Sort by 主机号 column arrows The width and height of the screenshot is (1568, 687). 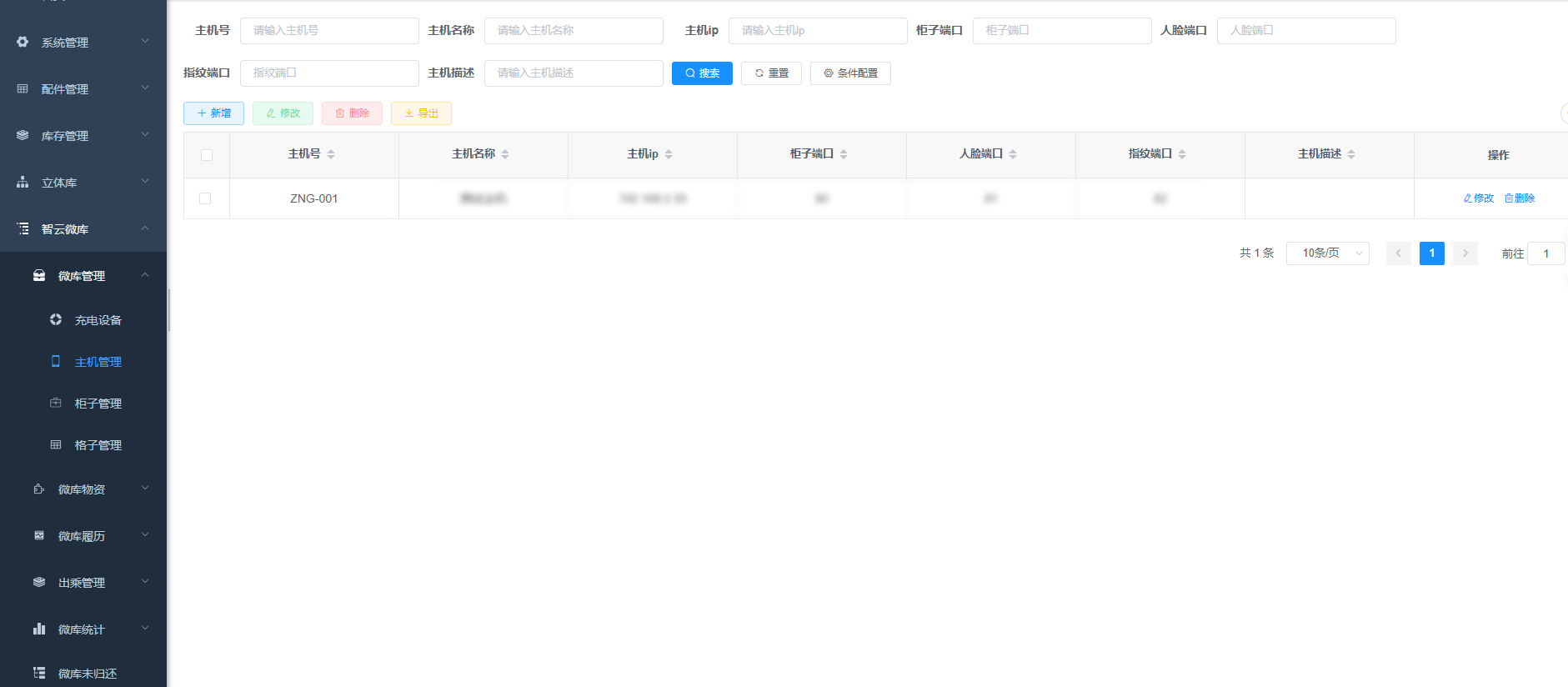pos(331,154)
